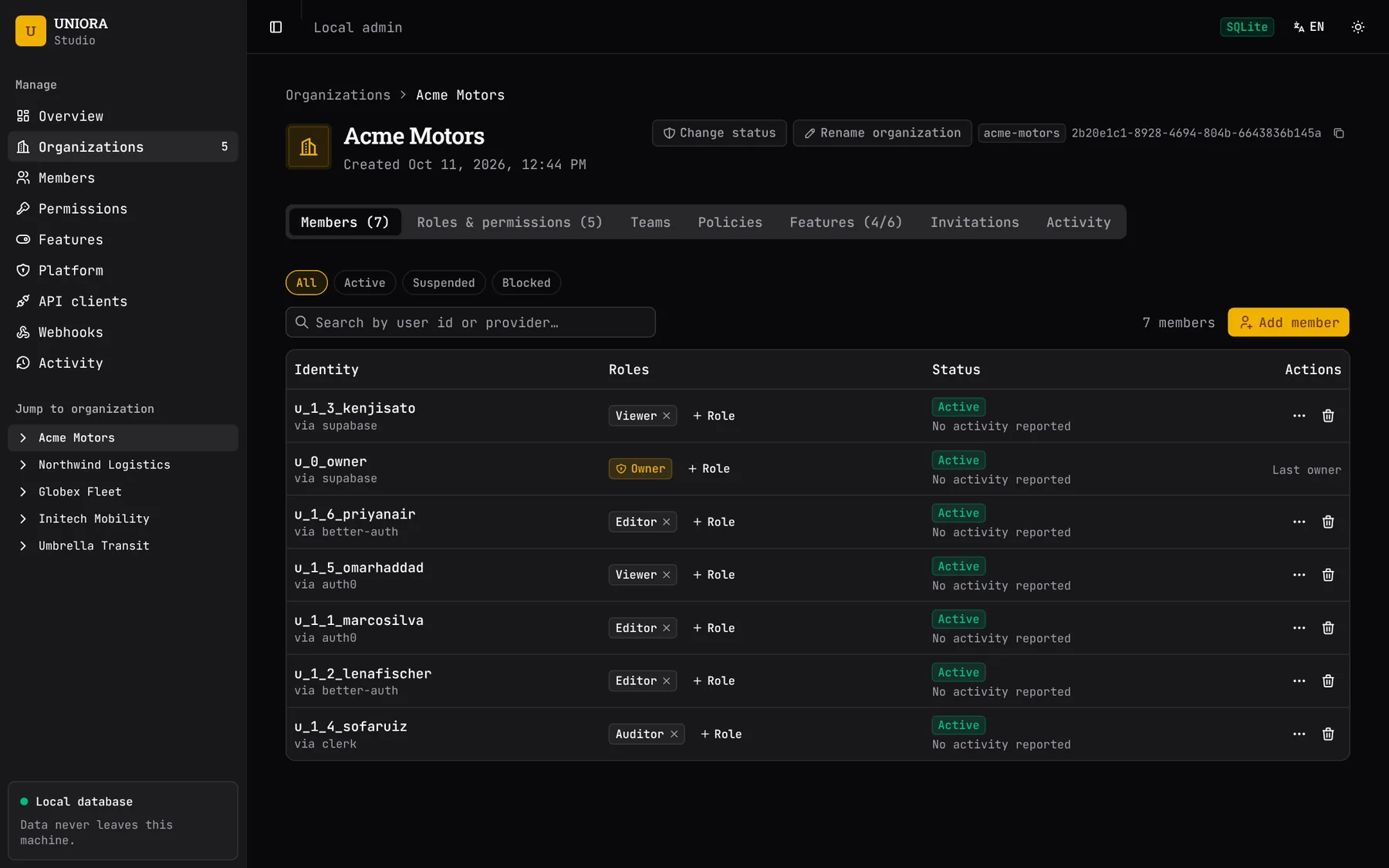Viewport: 1389px width, 868px height.
Task: Open more actions for u_1_2_lenafischer
Action: pos(1299,681)
